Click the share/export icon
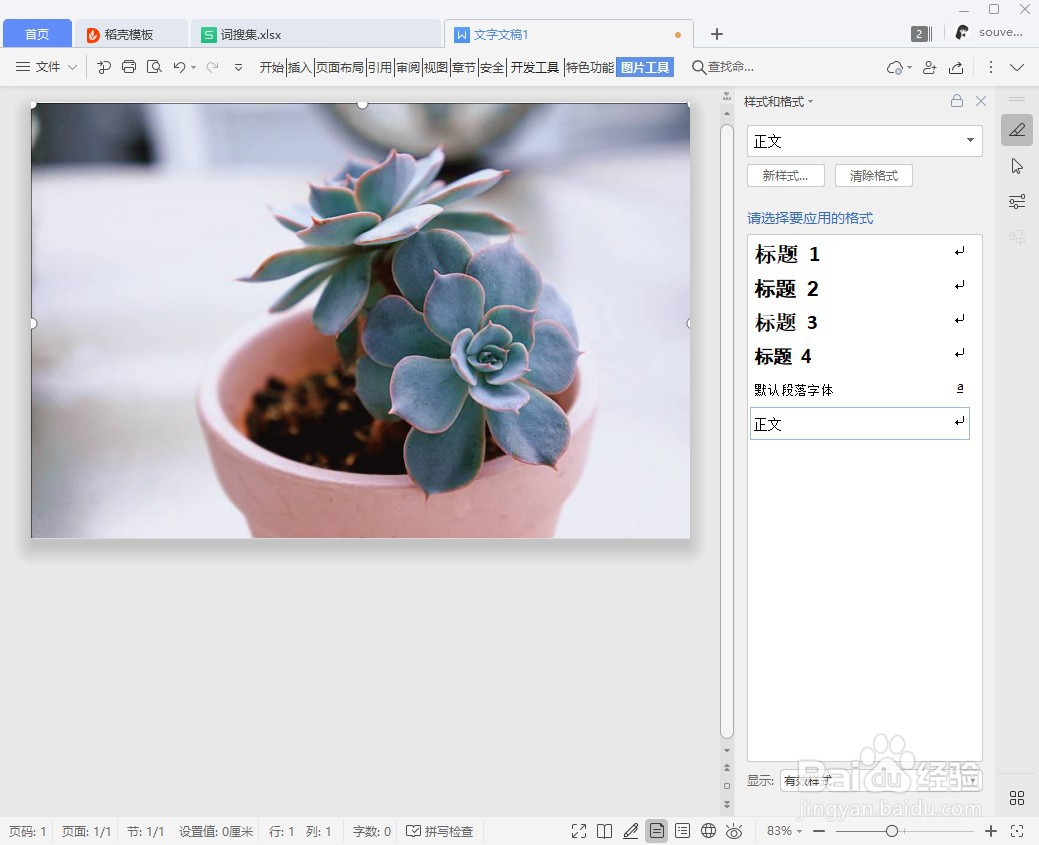The width and height of the screenshot is (1039, 845). [x=956, y=68]
